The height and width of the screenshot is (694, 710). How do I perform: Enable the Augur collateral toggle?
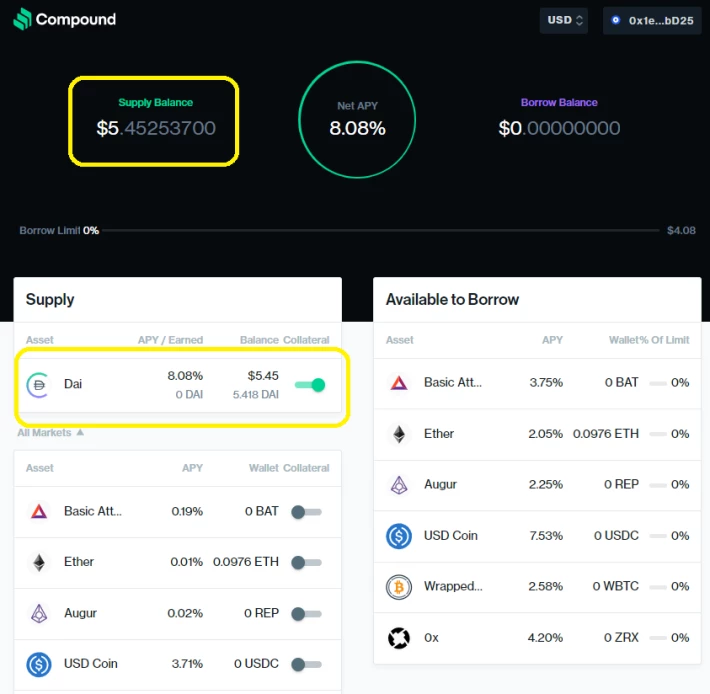(307, 614)
